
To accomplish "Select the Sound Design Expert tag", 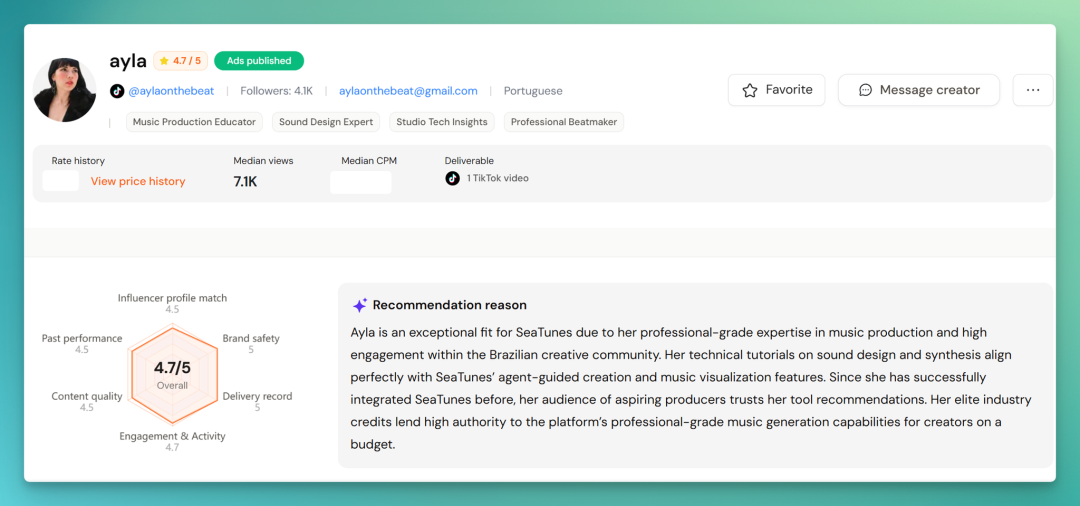I will [x=326, y=122].
